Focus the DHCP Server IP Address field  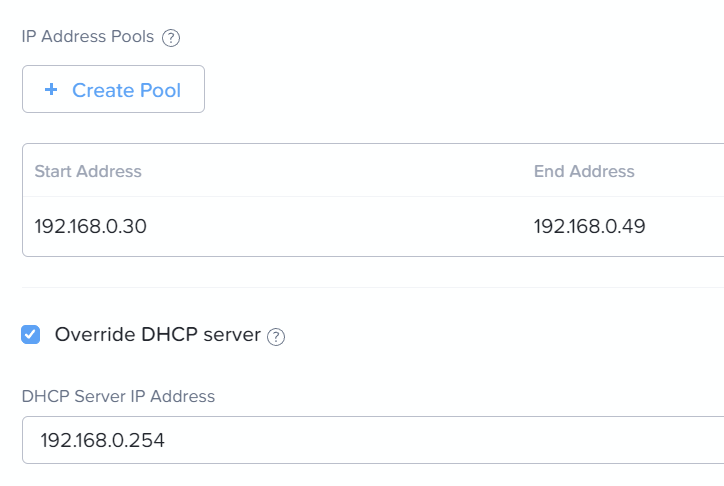373,440
